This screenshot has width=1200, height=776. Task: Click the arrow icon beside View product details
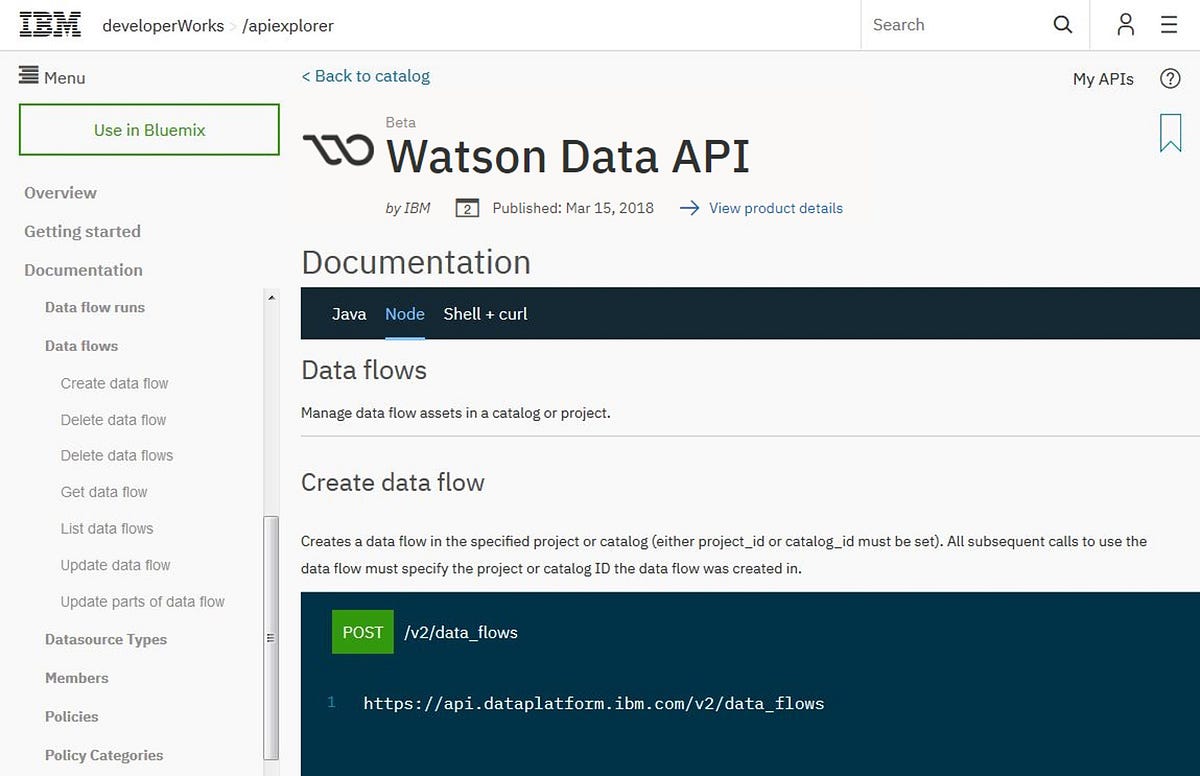pos(689,208)
